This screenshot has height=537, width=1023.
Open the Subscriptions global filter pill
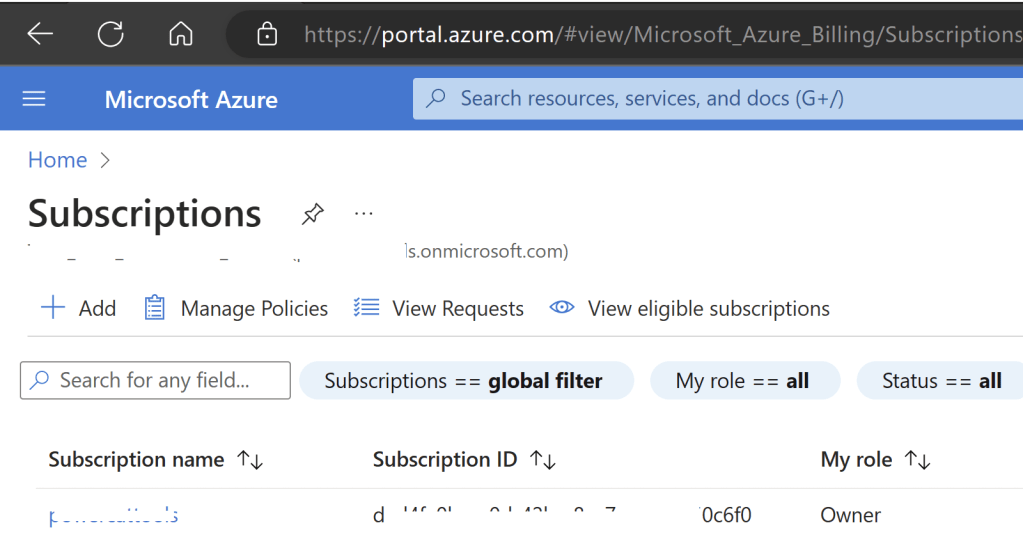pyautogui.click(x=465, y=381)
